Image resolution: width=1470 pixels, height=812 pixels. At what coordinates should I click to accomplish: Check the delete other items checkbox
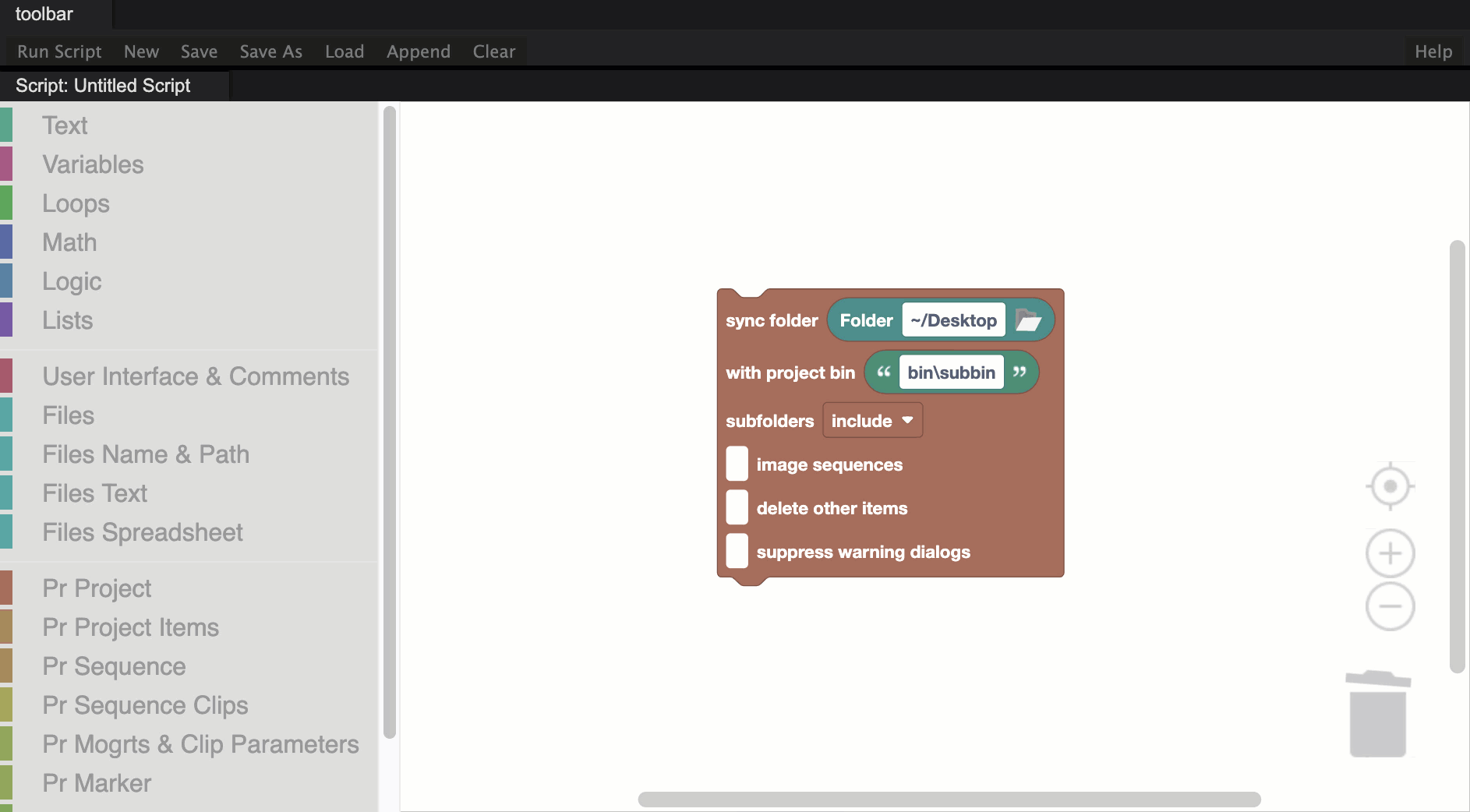(x=737, y=508)
